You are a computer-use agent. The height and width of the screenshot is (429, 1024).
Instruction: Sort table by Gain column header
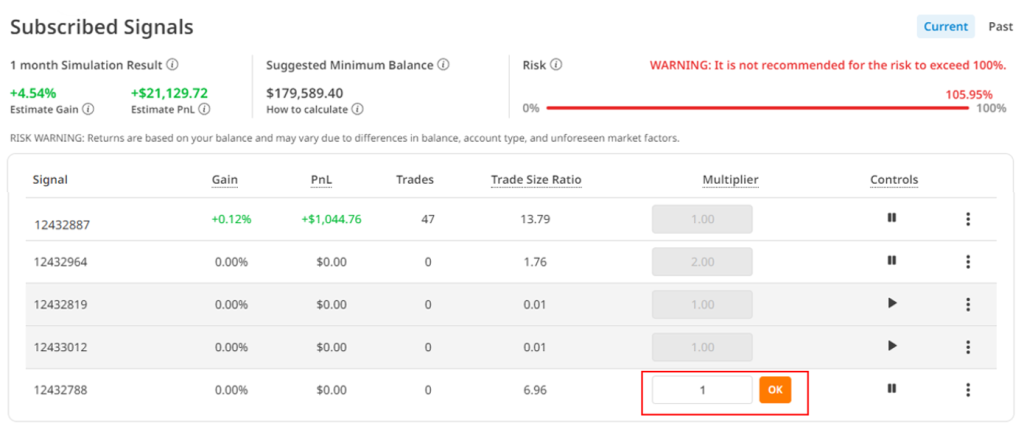(225, 180)
